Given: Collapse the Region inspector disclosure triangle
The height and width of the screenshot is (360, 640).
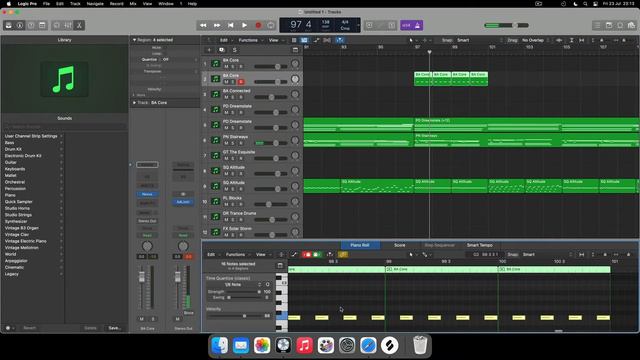Looking at the screenshot, I should click(134, 40).
